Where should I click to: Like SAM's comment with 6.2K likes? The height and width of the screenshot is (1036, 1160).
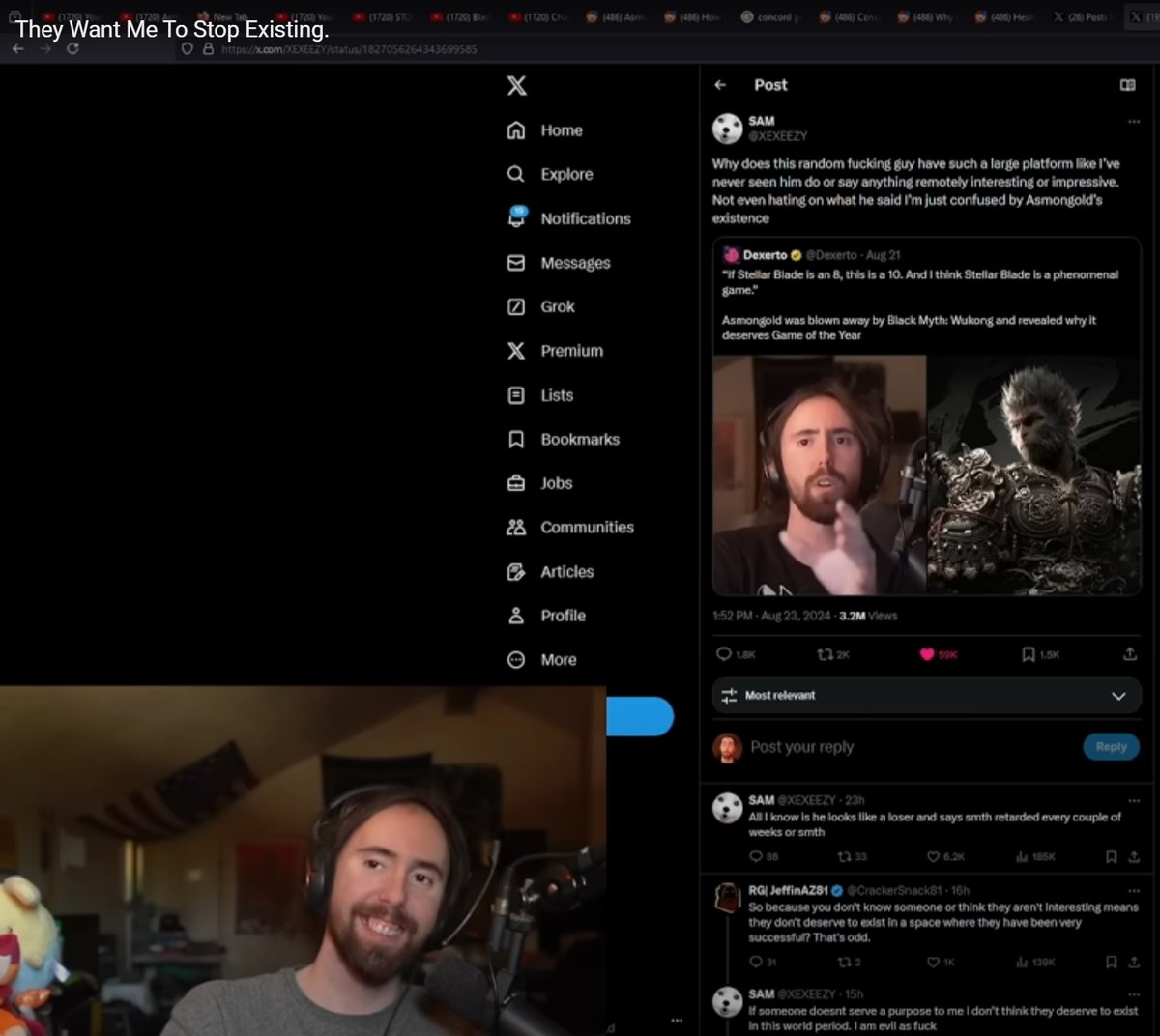(933, 856)
